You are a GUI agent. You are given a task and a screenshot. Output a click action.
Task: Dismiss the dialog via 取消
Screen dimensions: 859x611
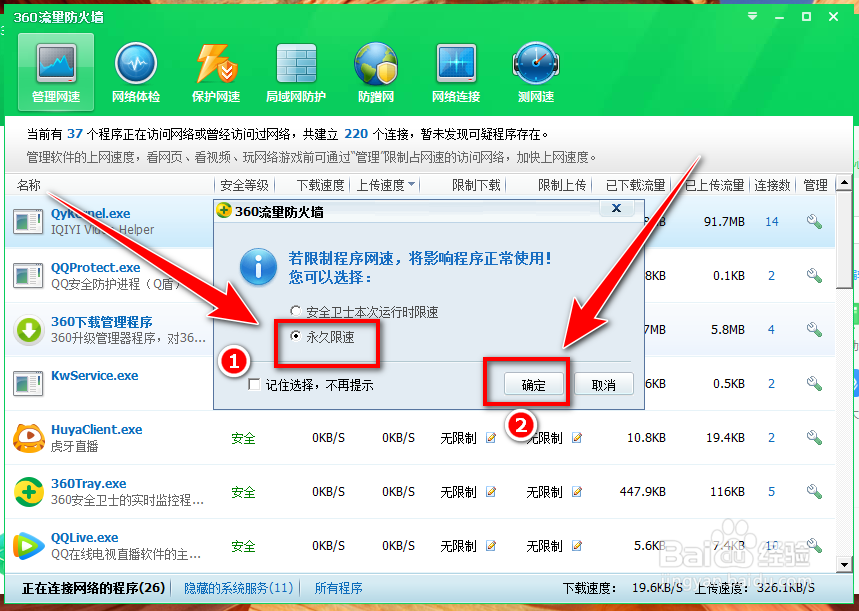604,383
